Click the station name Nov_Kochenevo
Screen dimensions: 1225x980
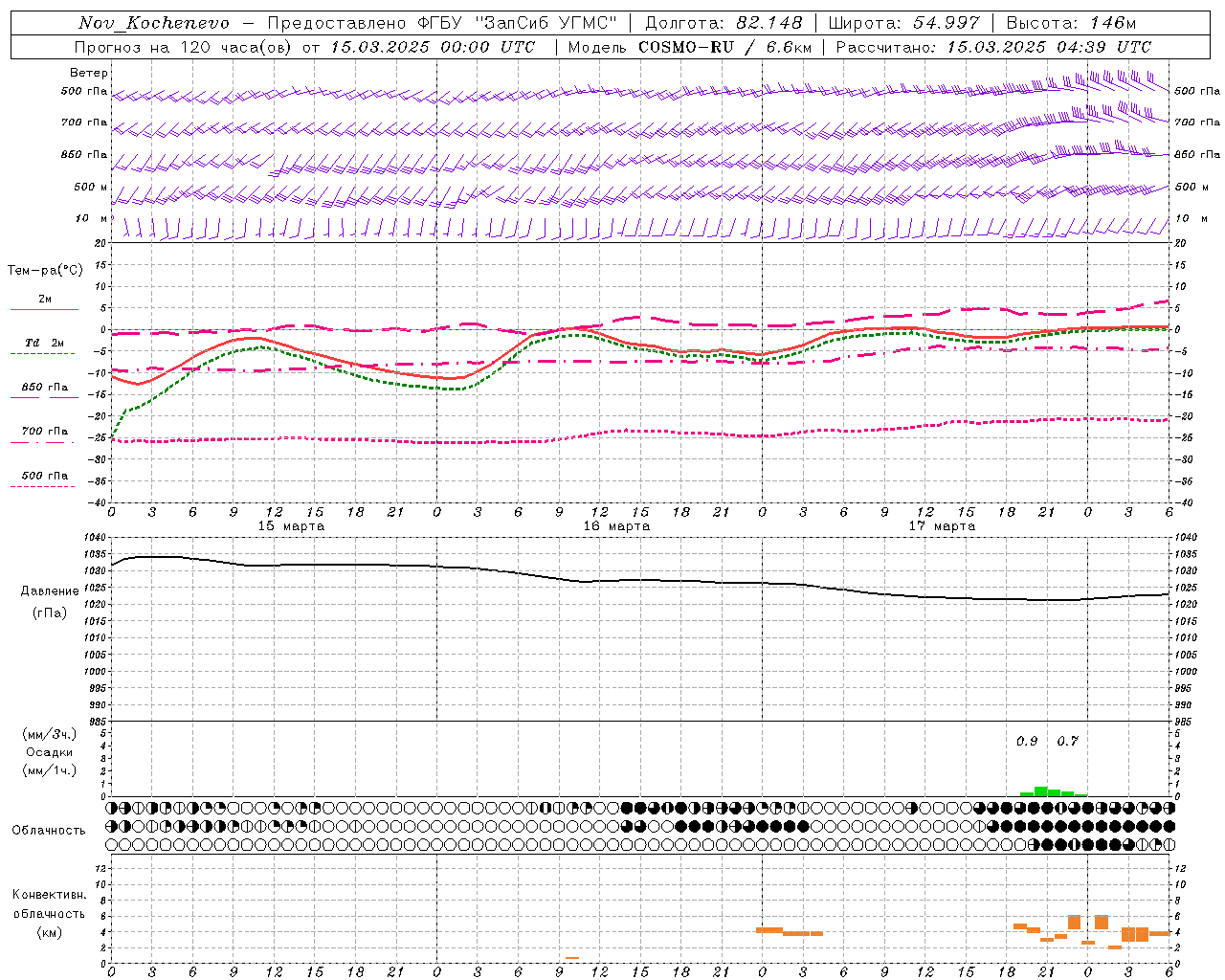[x=154, y=23]
